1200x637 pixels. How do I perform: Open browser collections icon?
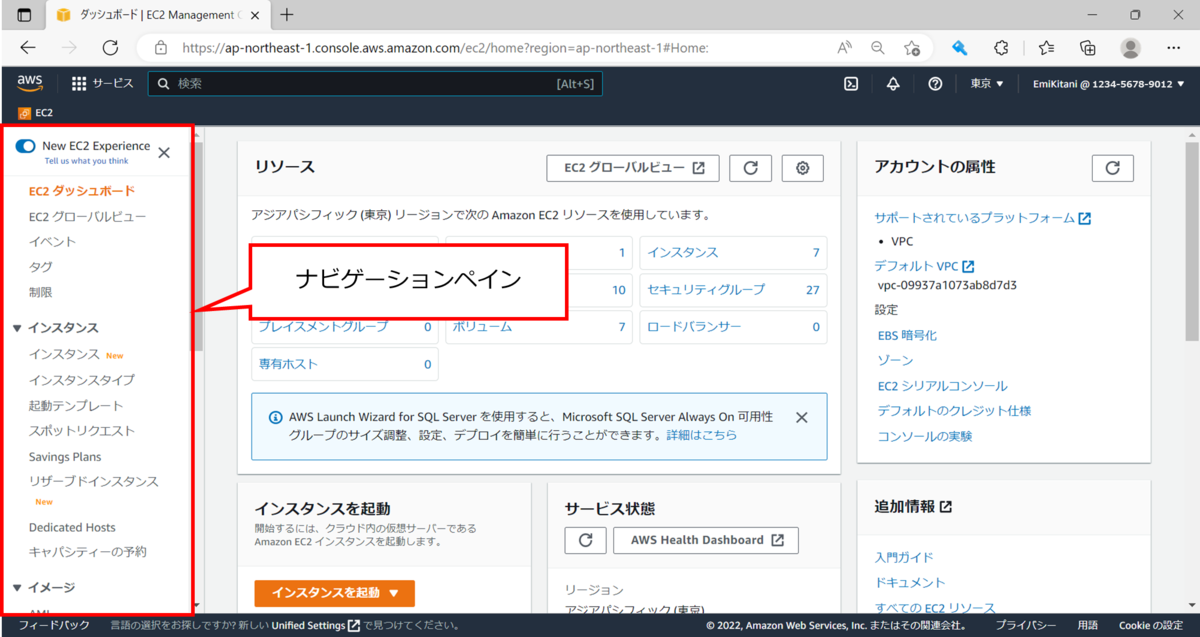pos(1089,47)
